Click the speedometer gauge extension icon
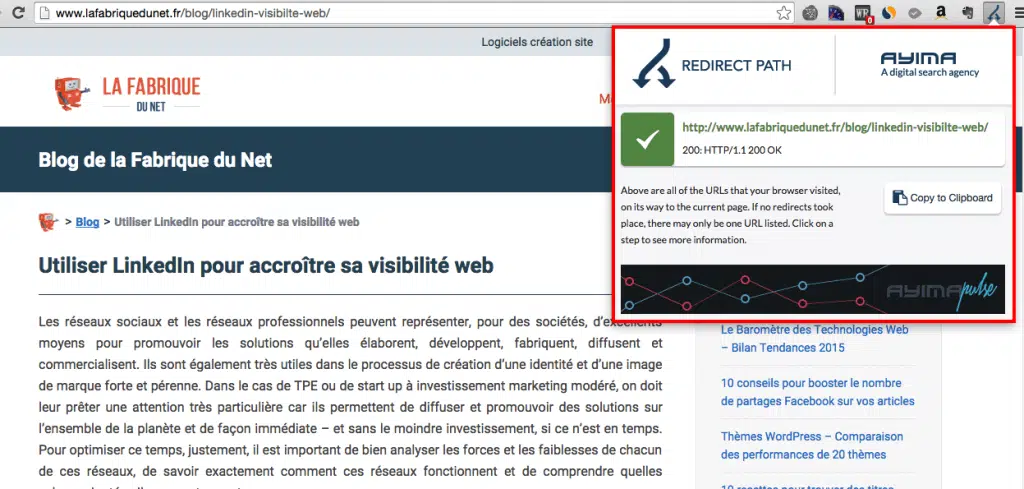The width and height of the screenshot is (1024, 489). pyautogui.click(x=836, y=13)
